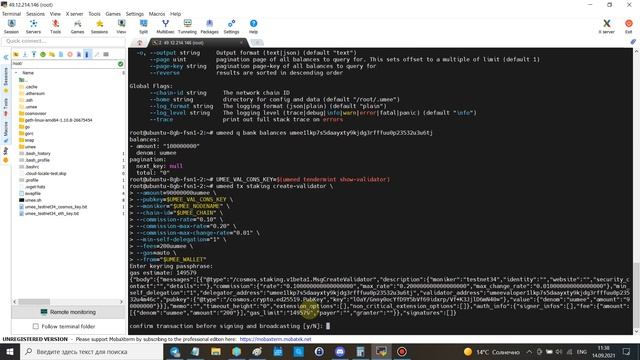
Task: Click the Exit toolbar icon
Action: [629, 27]
